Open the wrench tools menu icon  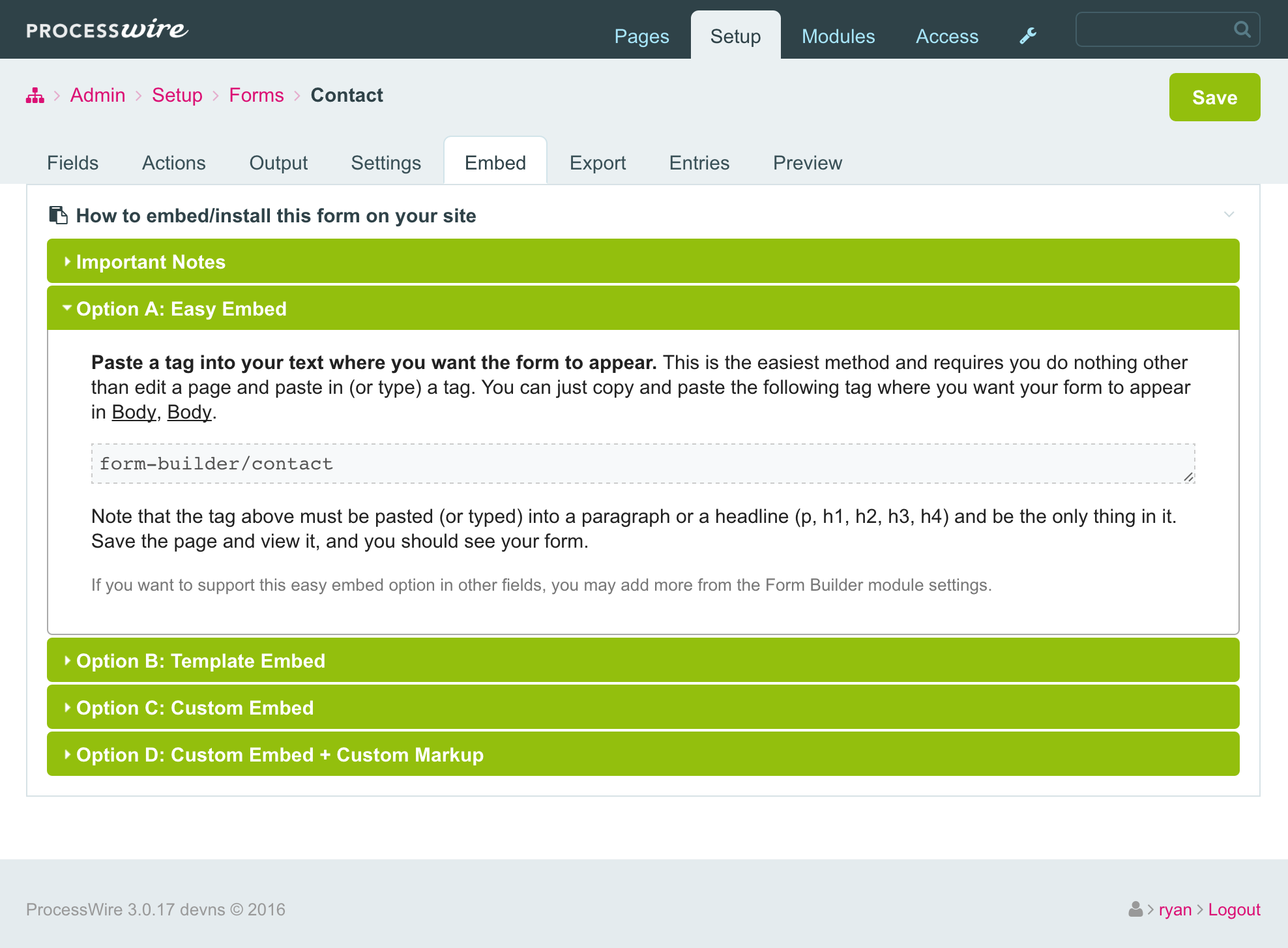point(1028,36)
